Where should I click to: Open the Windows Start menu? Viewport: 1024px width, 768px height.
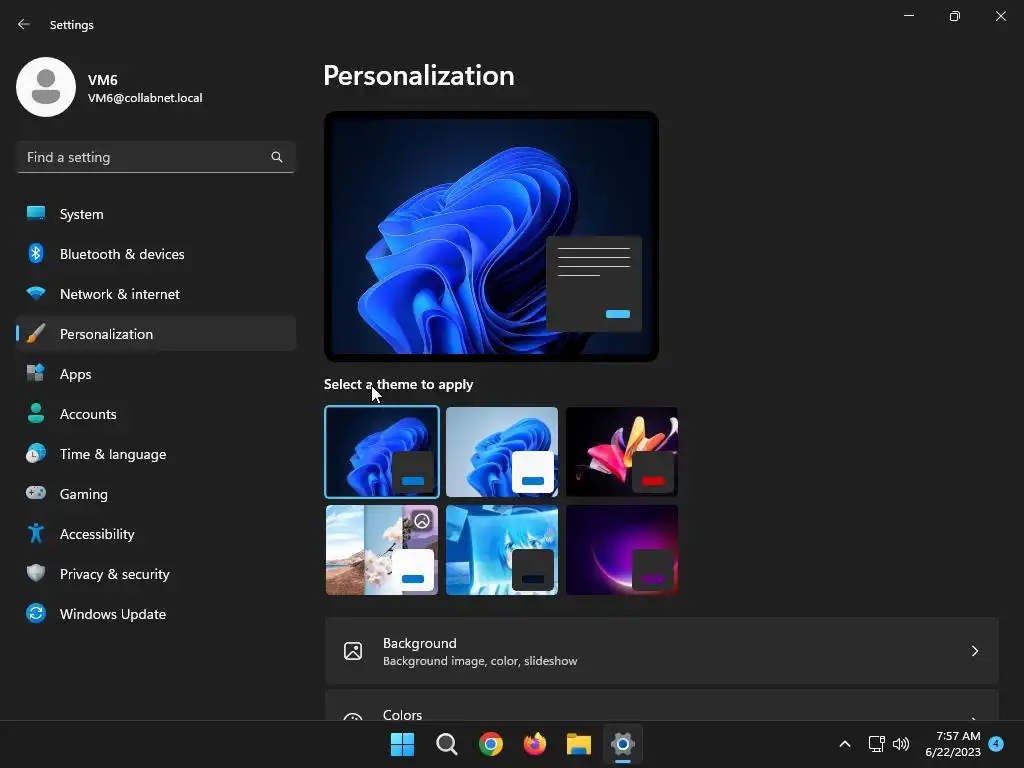pos(402,744)
